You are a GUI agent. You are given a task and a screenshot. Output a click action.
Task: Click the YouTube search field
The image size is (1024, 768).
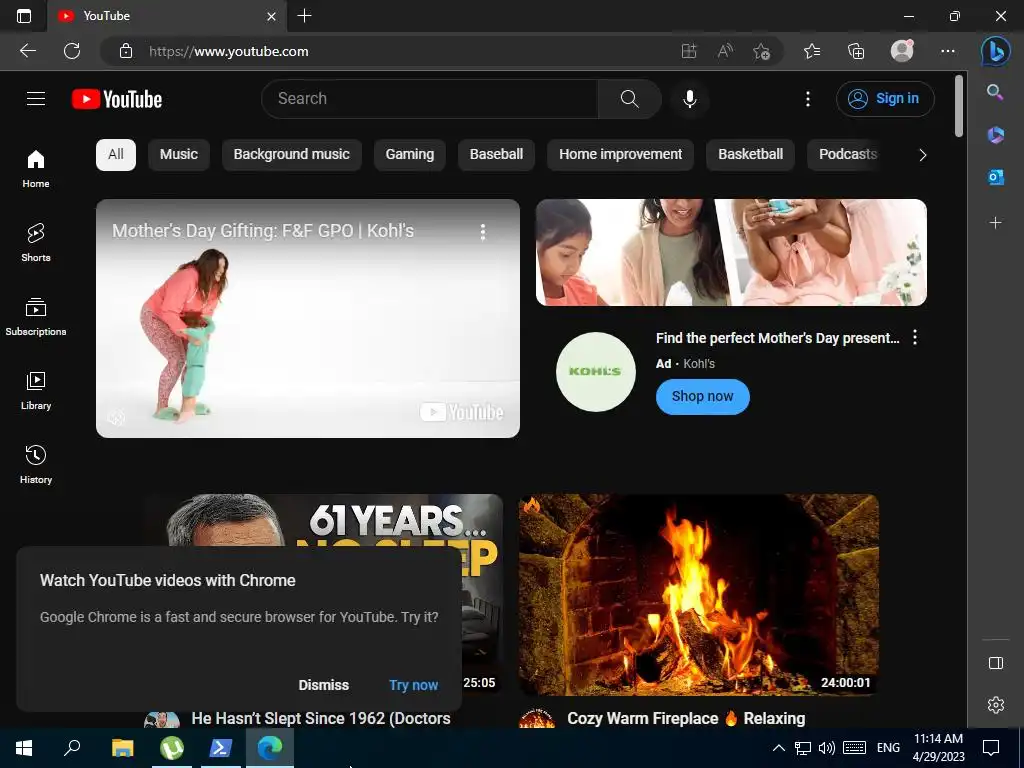[430, 99]
